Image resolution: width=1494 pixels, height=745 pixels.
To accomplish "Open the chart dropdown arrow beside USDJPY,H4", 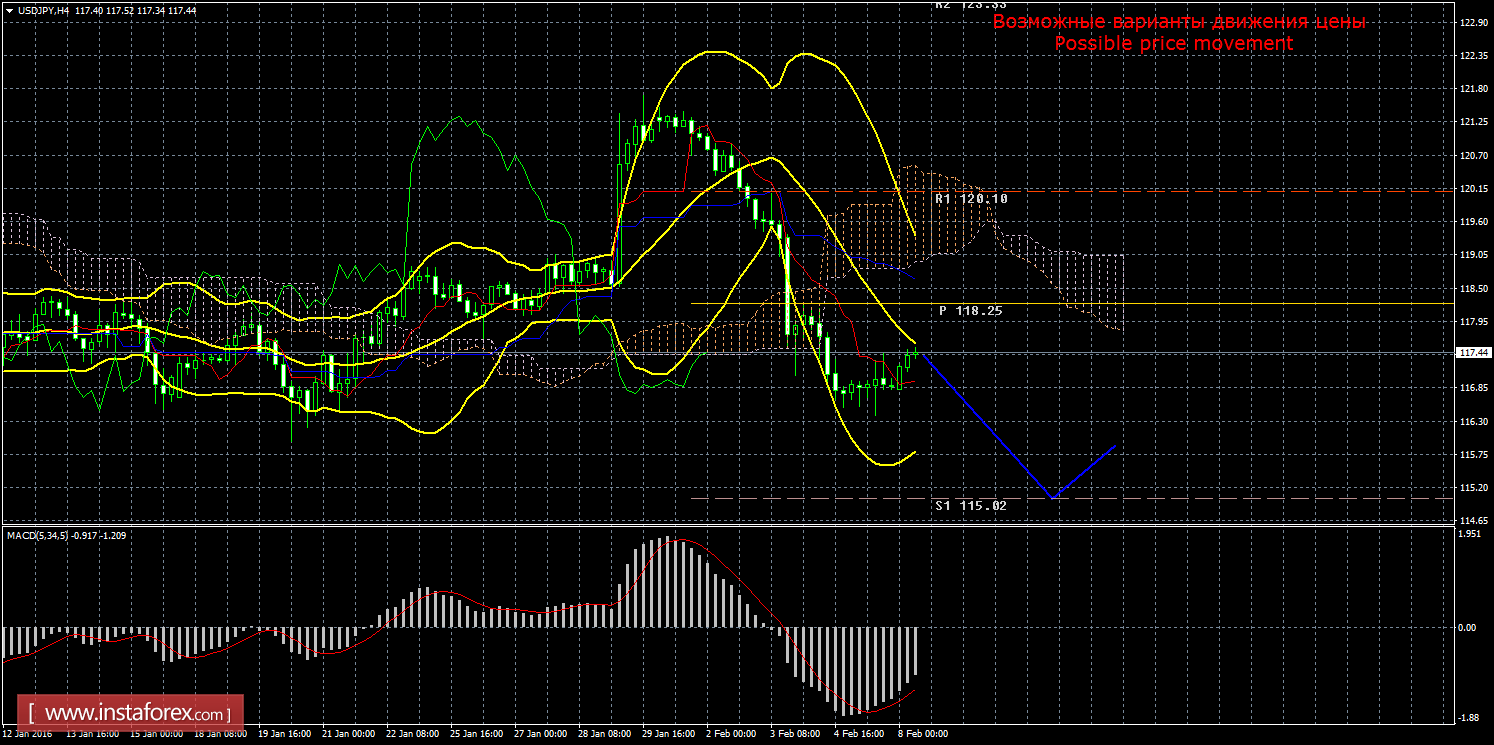I will point(9,9).
